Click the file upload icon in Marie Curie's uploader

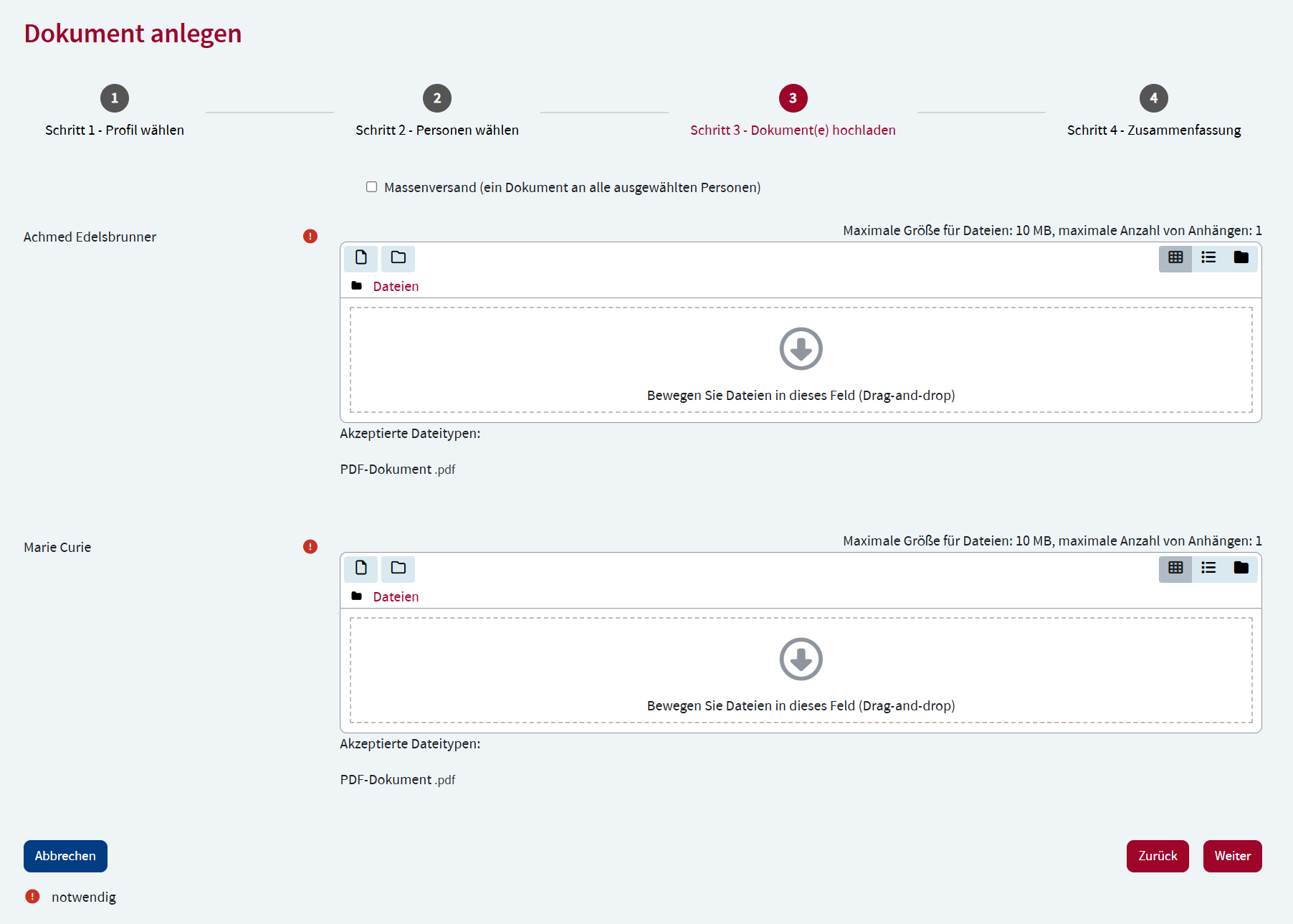361,568
